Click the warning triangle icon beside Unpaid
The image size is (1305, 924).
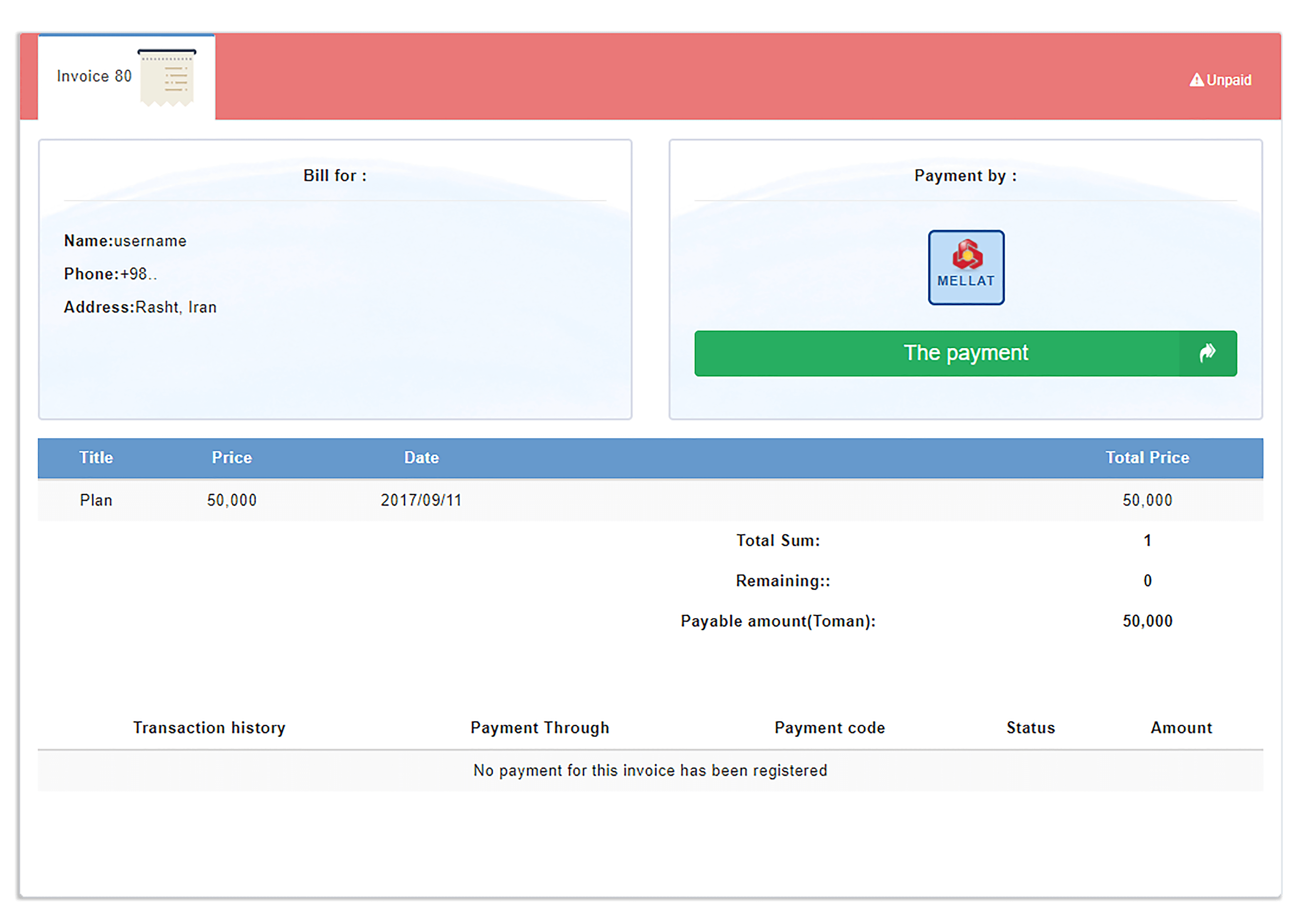1196,80
